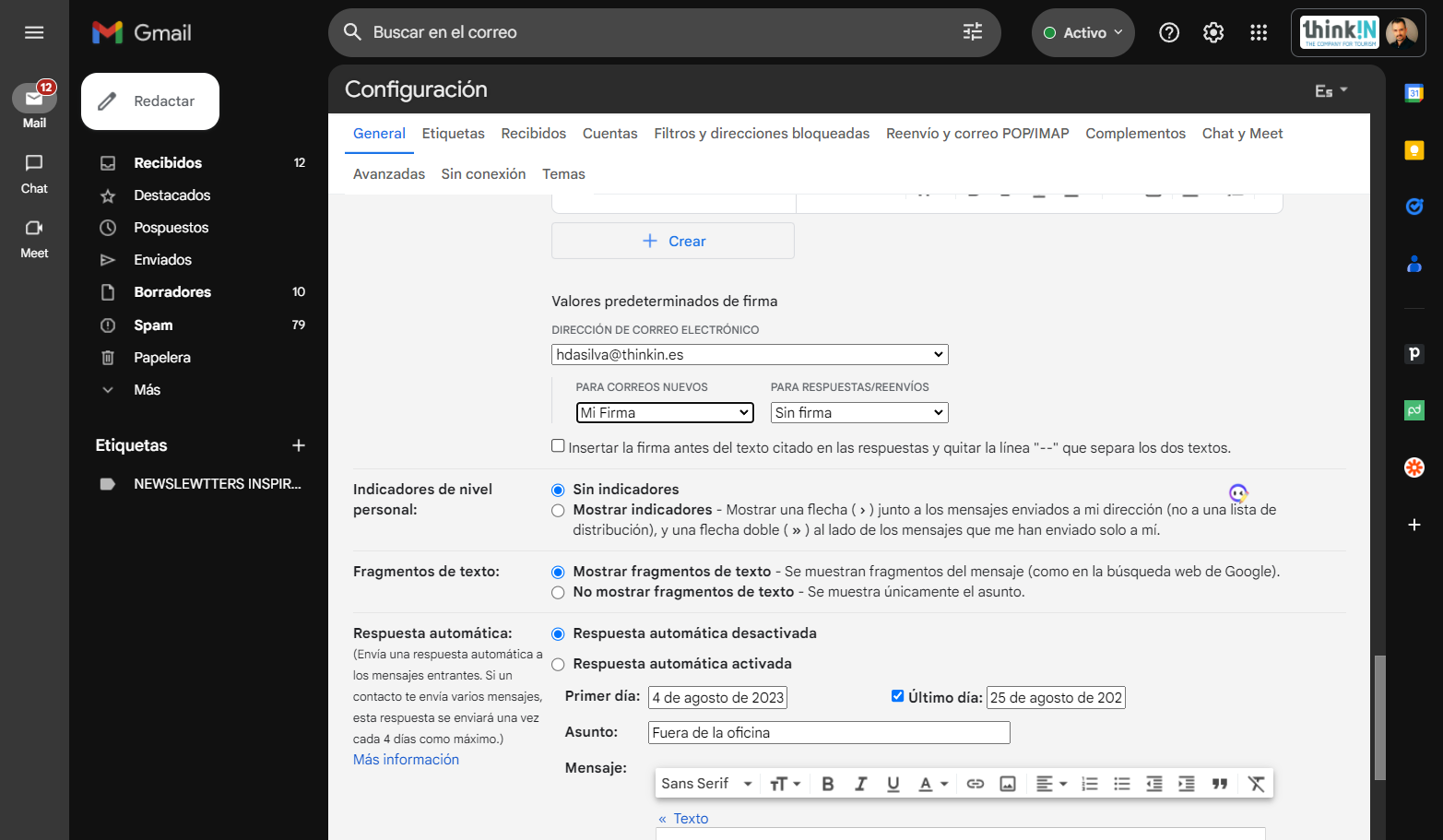Click Crear signature button
This screenshot has width=1443, height=840.
click(673, 241)
